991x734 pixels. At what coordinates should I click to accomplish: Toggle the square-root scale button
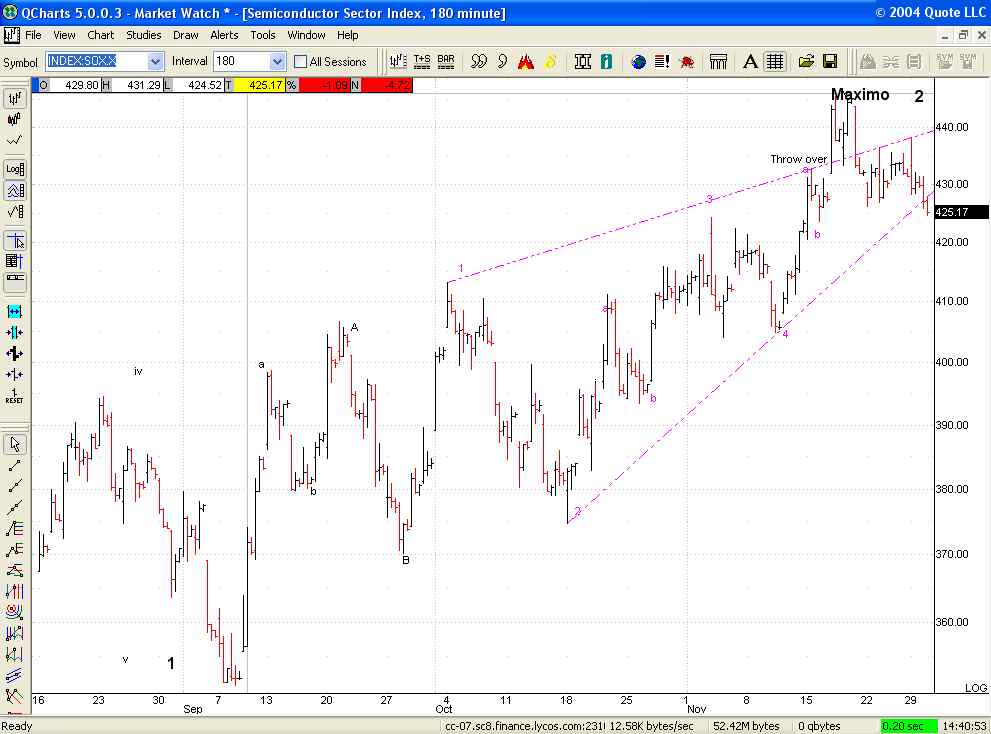(x=15, y=212)
